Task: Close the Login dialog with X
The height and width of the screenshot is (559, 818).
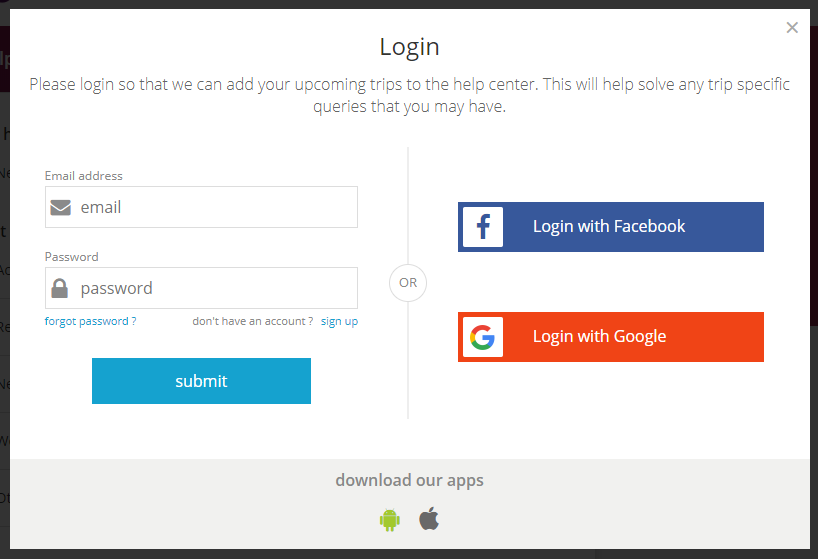Action: [792, 28]
